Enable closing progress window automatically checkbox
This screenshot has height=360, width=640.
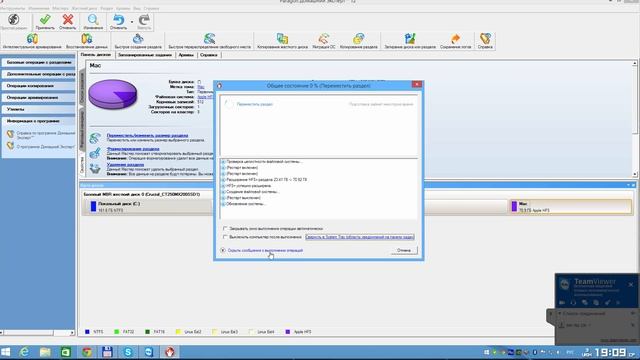(225, 229)
